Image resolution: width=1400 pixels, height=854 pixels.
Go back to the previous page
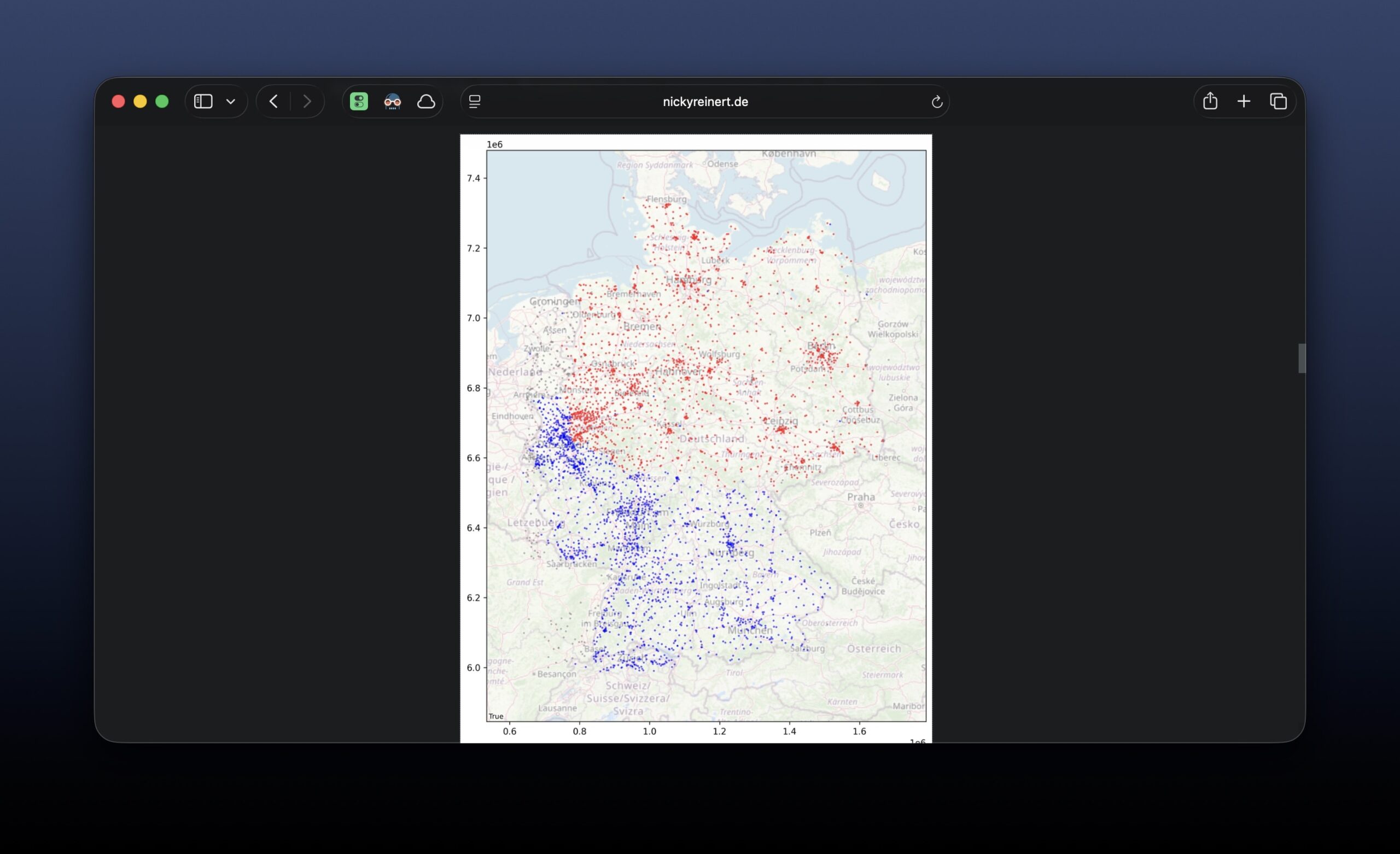[x=273, y=101]
